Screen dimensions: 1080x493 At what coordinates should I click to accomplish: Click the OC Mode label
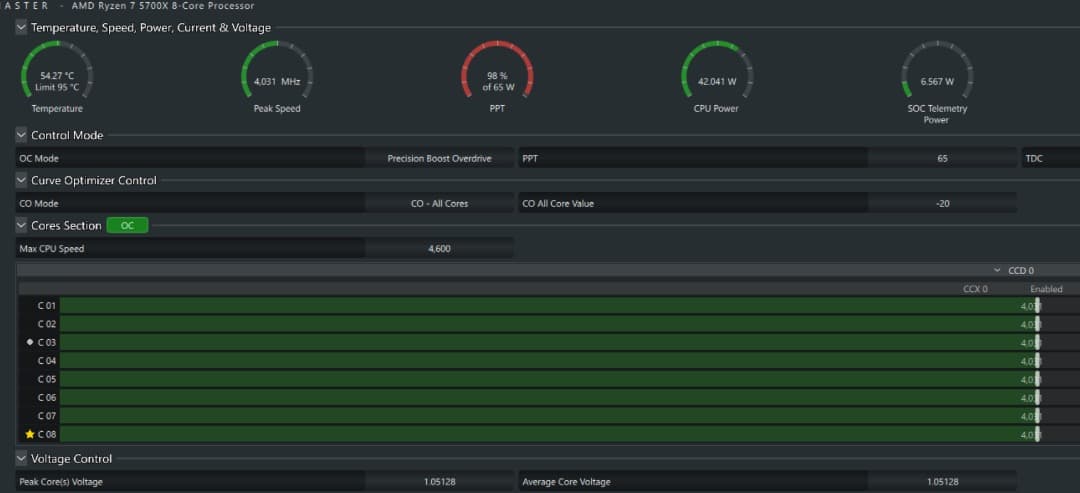coord(39,158)
